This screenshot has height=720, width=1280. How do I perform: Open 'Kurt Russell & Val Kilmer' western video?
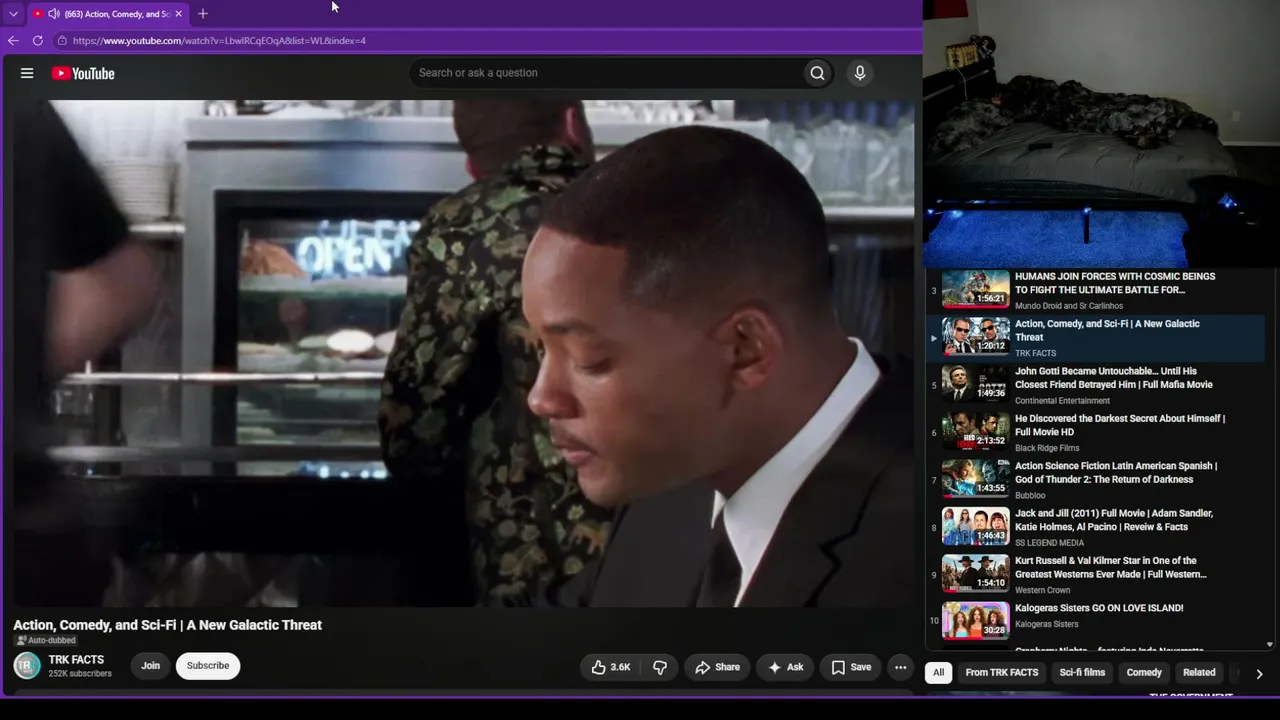click(x=1111, y=568)
